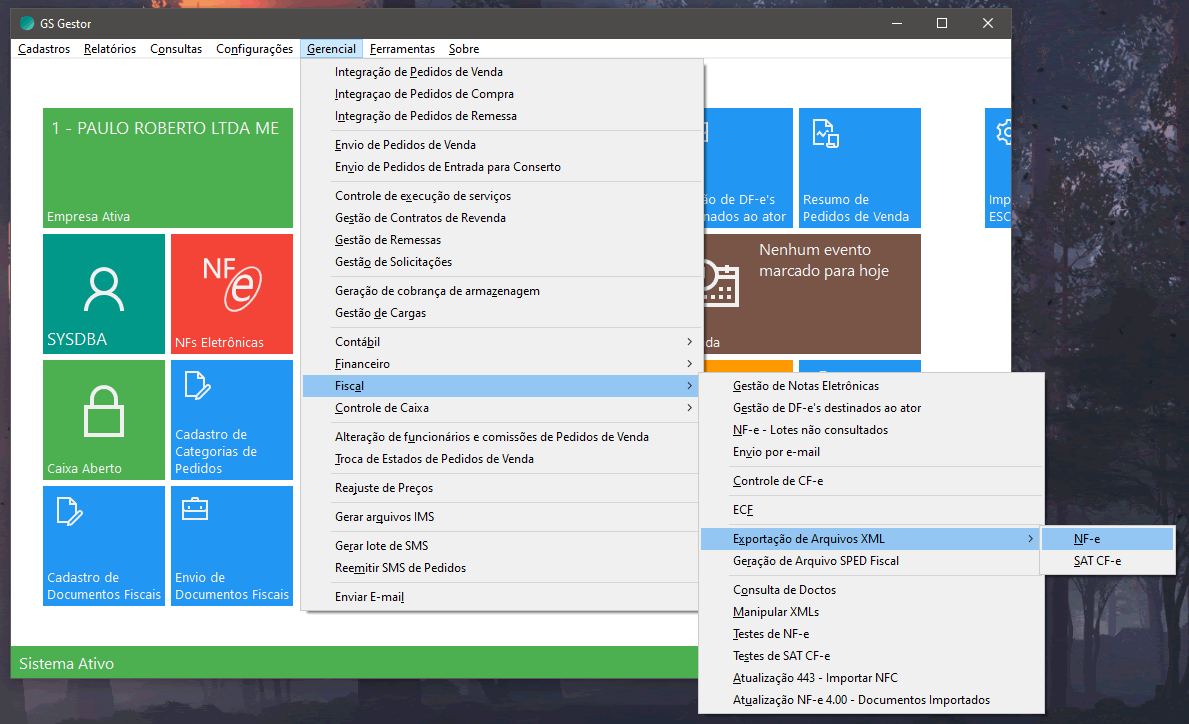Image resolution: width=1189 pixels, height=724 pixels.
Task: Select Geração de Arquivo SPED Fiscal
Action: (x=870, y=561)
